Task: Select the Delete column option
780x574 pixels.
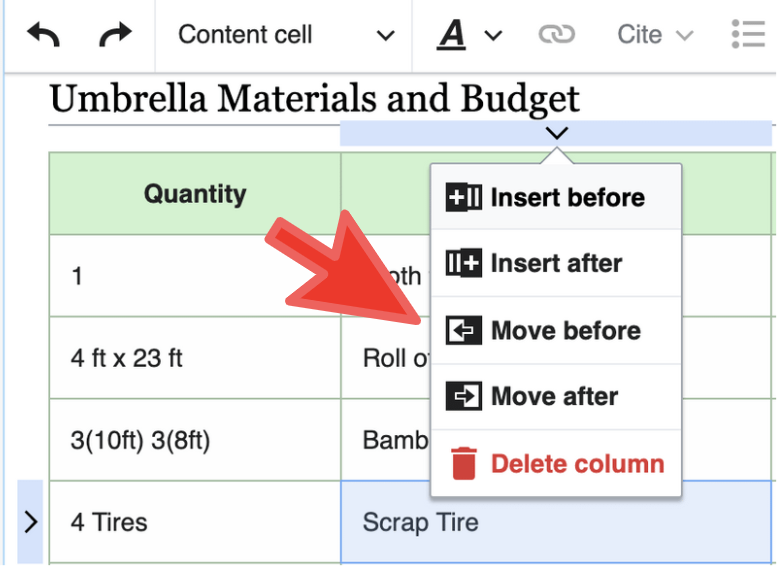Action: pyautogui.click(x=576, y=464)
